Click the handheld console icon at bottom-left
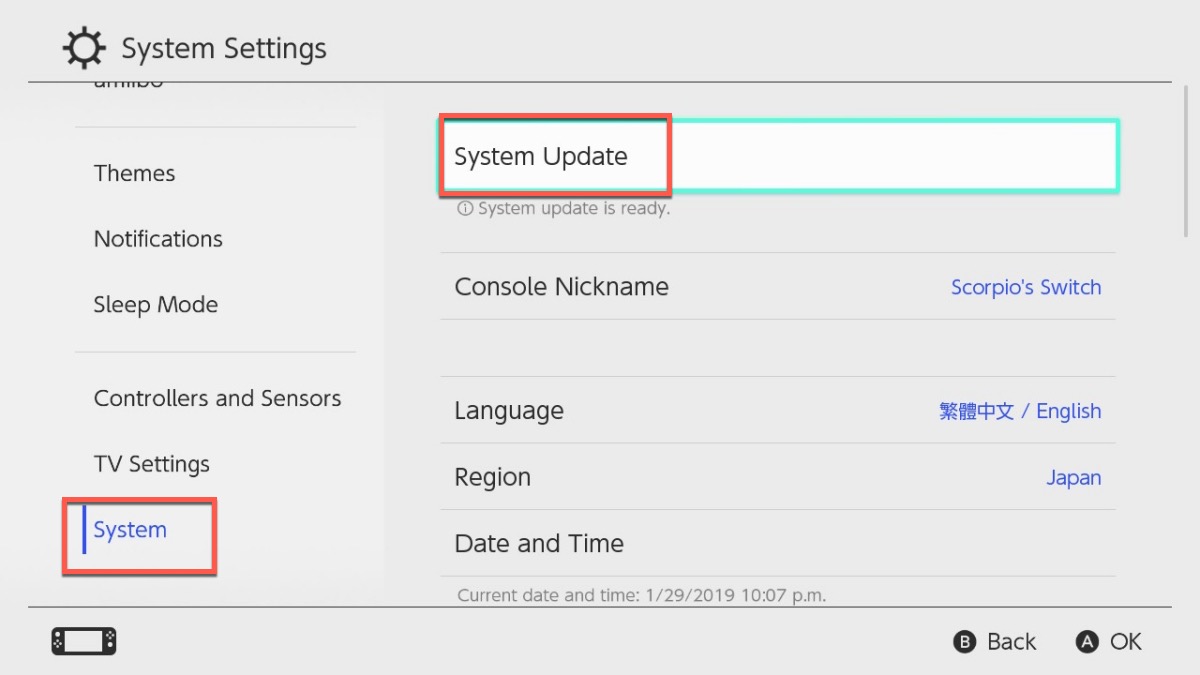 point(84,641)
